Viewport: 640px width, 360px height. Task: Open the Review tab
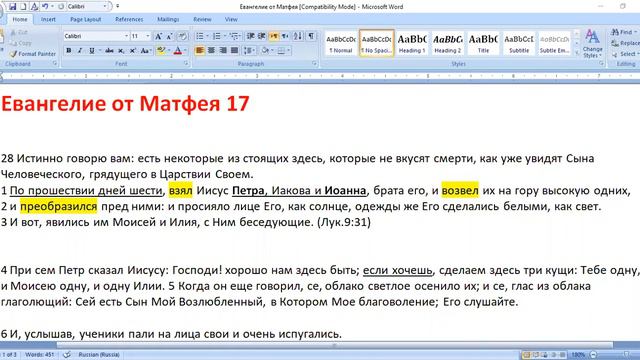[202, 19]
